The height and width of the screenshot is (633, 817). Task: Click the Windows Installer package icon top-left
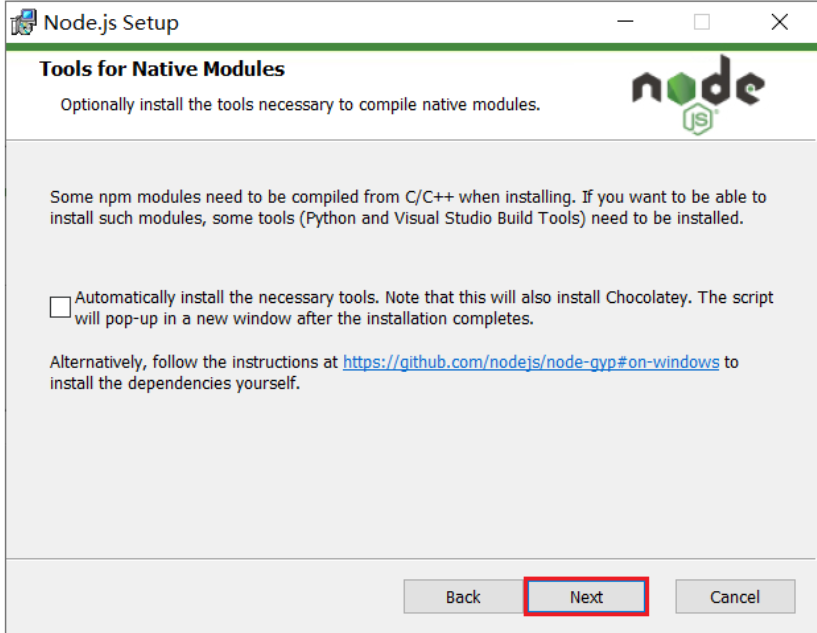pos(22,21)
